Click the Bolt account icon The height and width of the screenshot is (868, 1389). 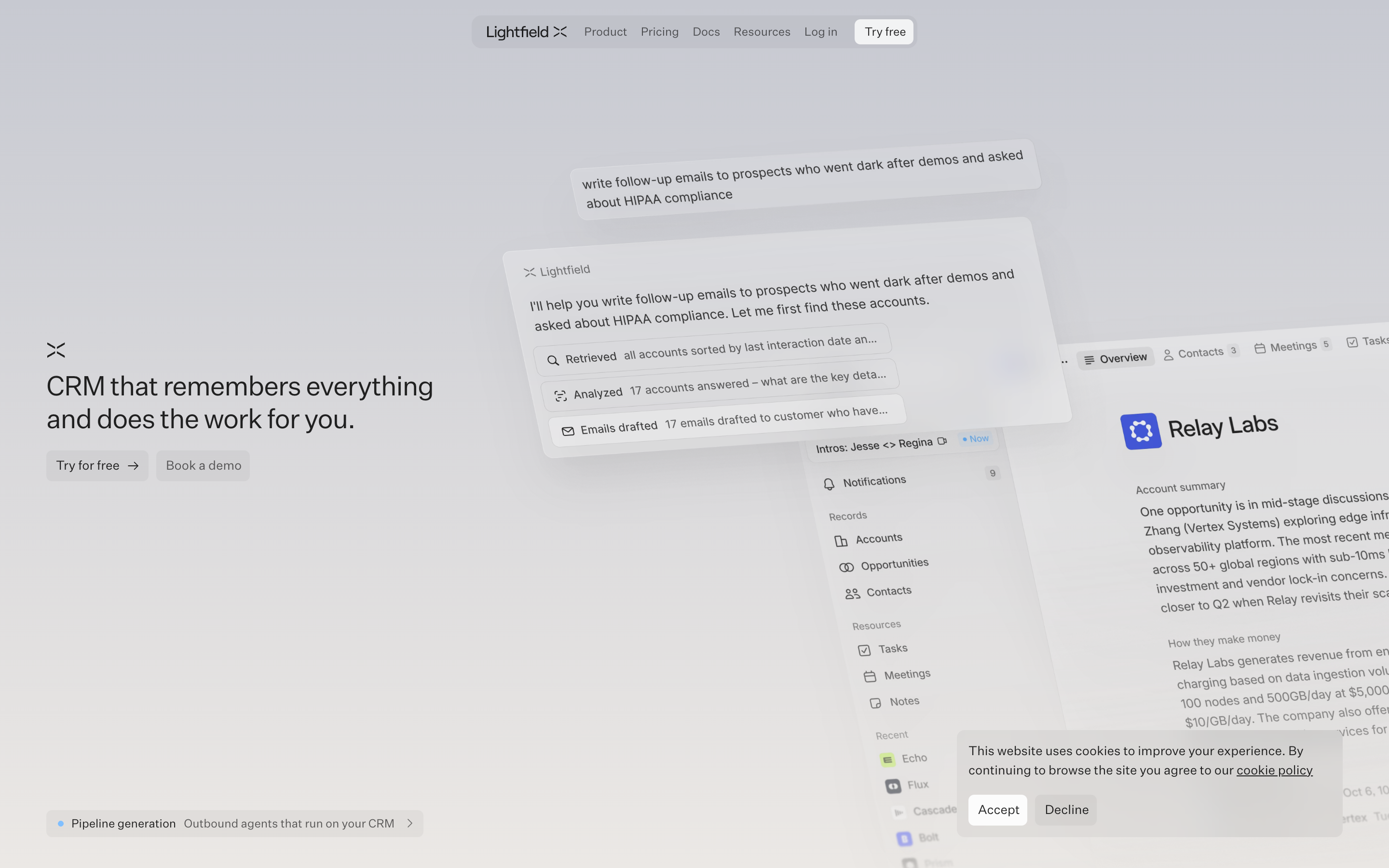click(904, 839)
